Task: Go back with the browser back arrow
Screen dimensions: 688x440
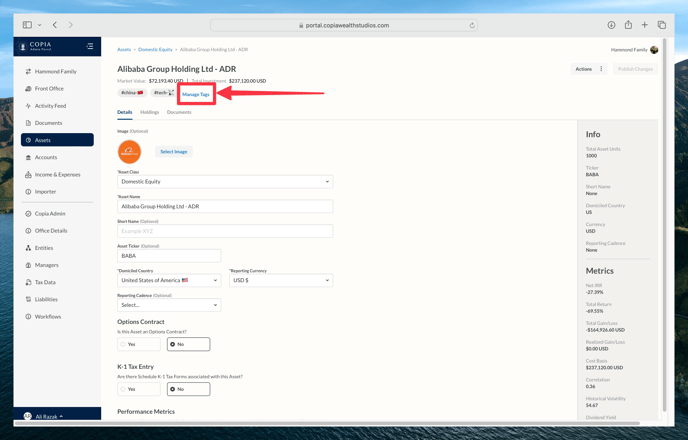Action: (x=55, y=25)
